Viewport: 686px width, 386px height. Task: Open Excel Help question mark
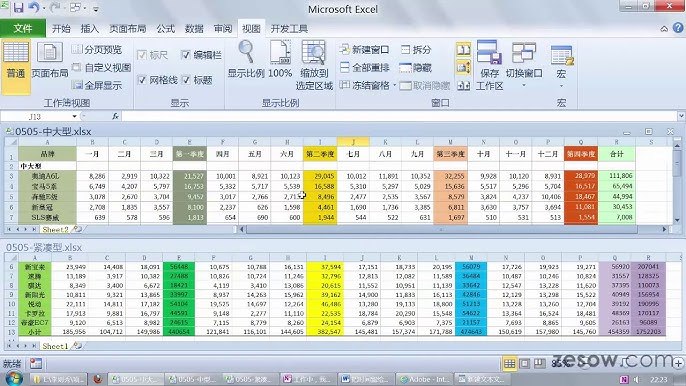click(678, 28)
